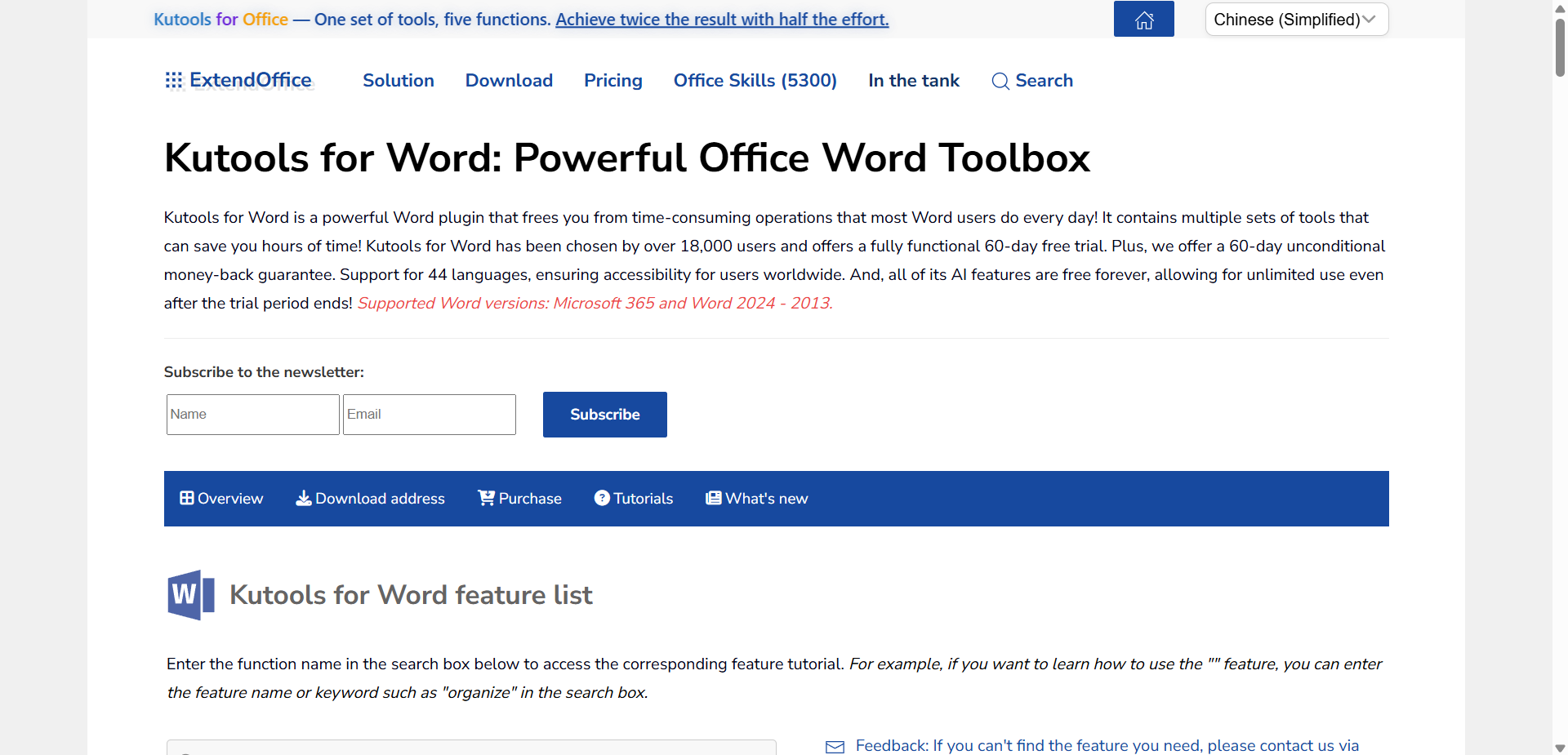Click the Word logo icon

(191, 595)
